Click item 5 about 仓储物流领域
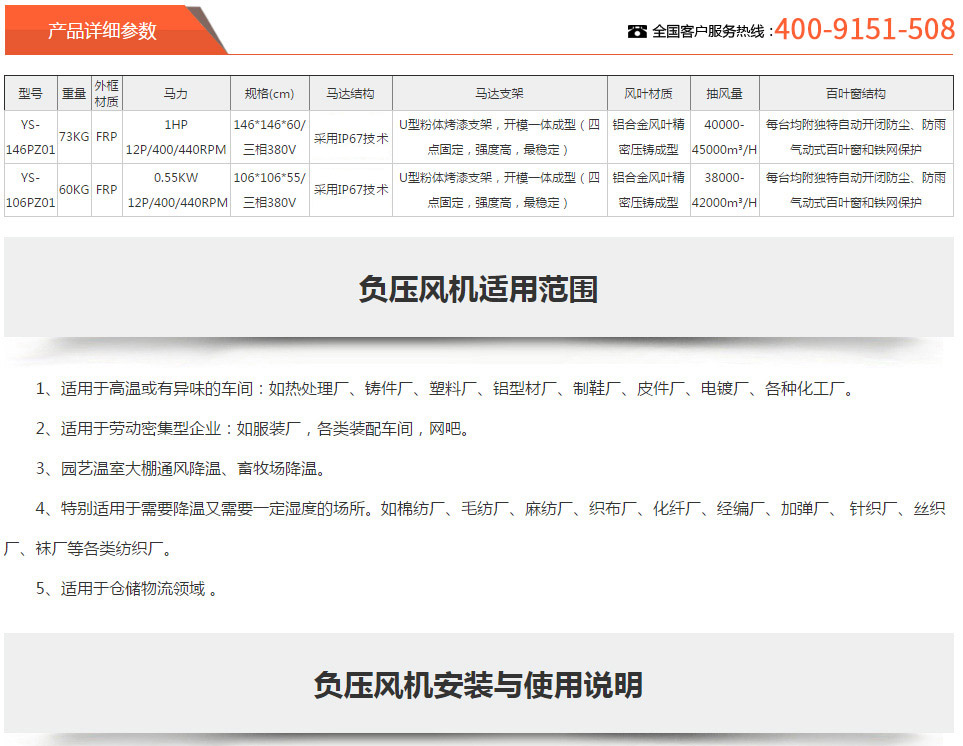 click(x=127, y=589)
